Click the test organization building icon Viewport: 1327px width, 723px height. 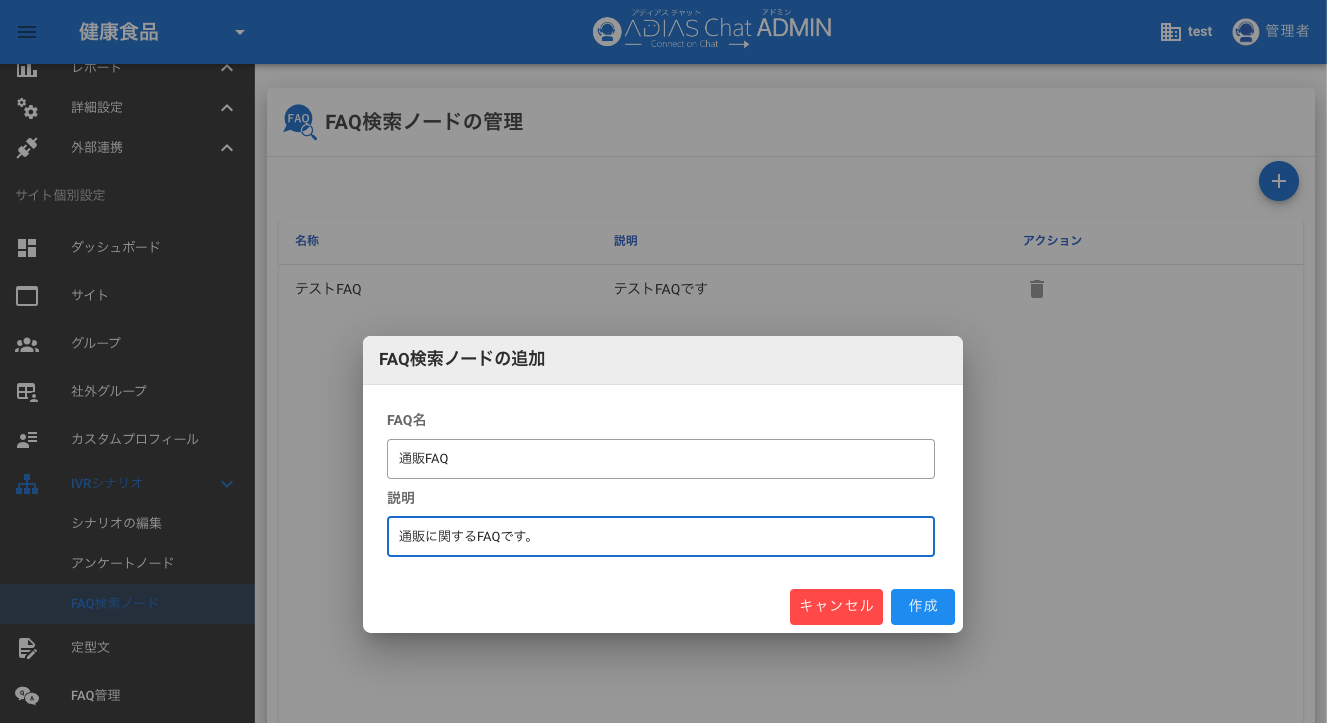pyautogui.click(x=1170, y=32)
